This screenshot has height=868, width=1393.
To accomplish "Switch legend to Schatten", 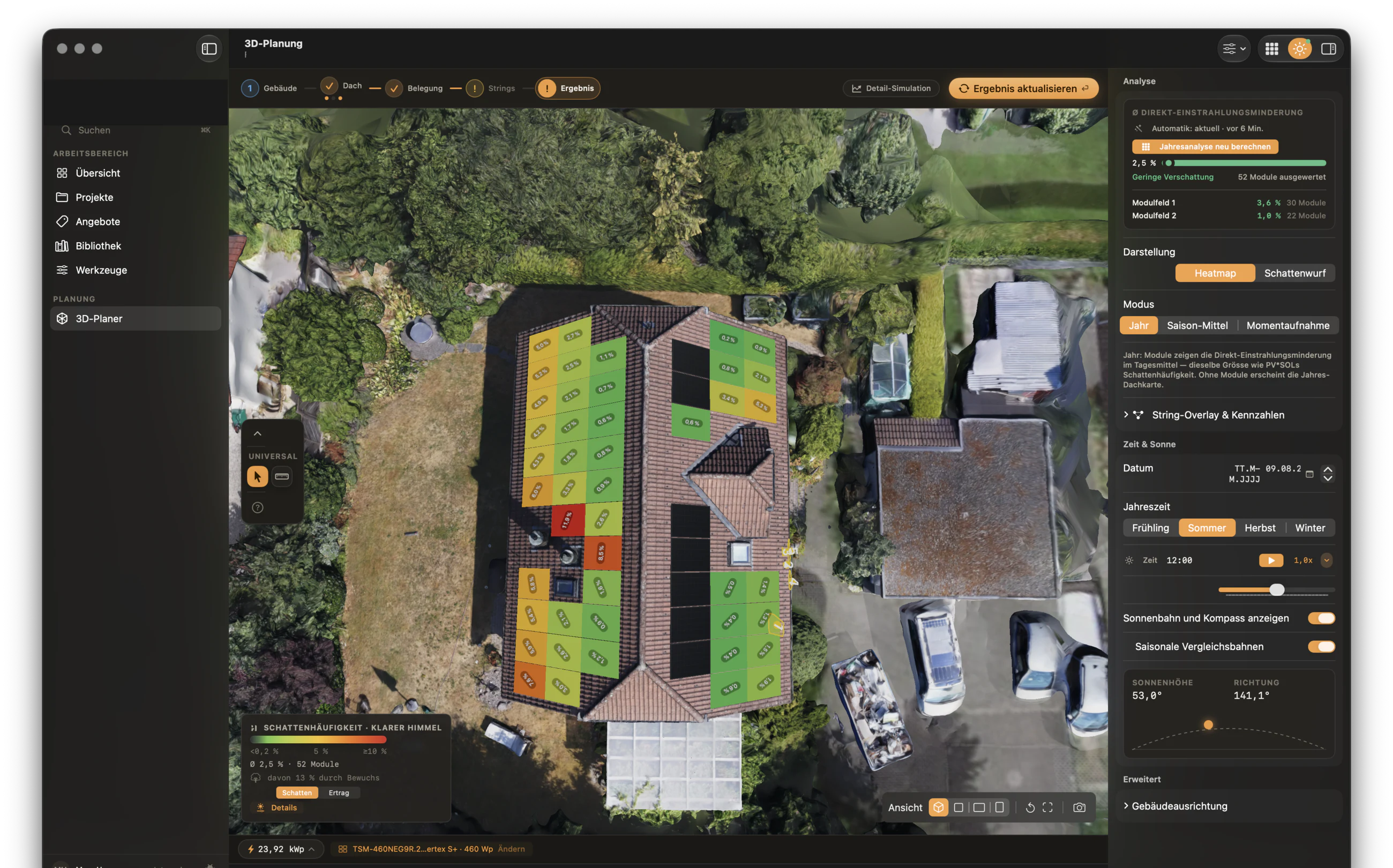I will [x=297, y=793].
